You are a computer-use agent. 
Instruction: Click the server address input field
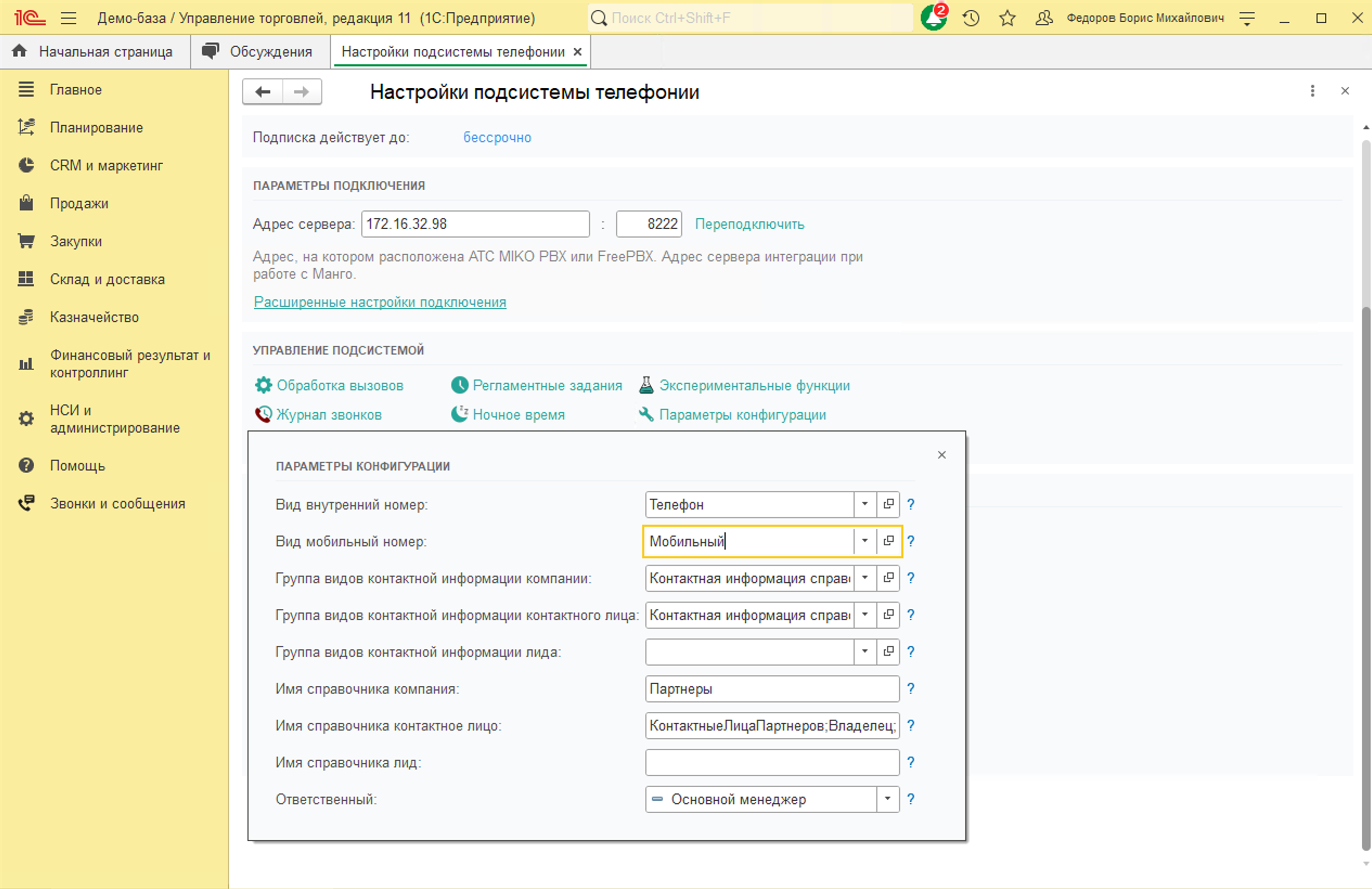click(476, 224)
